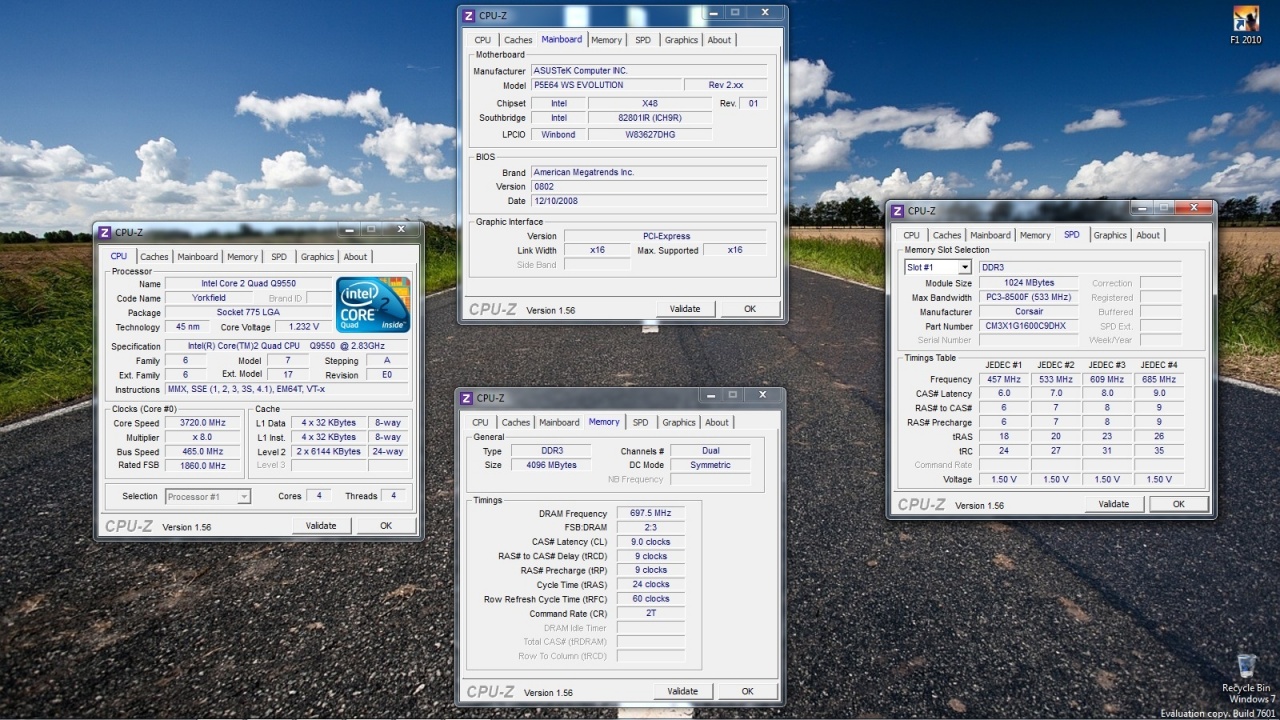This screenshot has width=1280, height=720.
Task: Click the Intel Core 2 Quad logo
Action: tap(373, 304)
